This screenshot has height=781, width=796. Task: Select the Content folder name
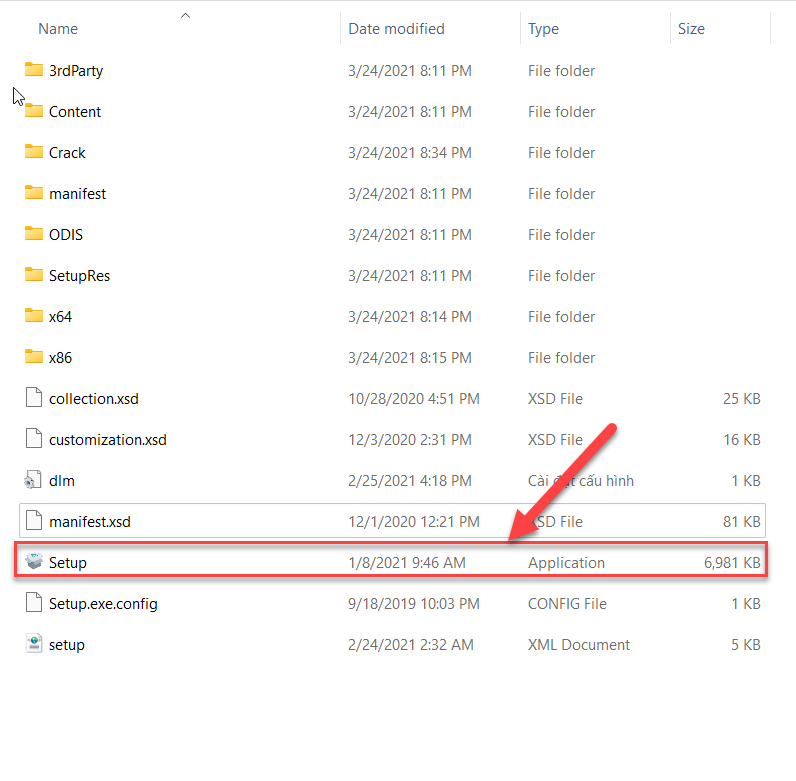point(75,112)
